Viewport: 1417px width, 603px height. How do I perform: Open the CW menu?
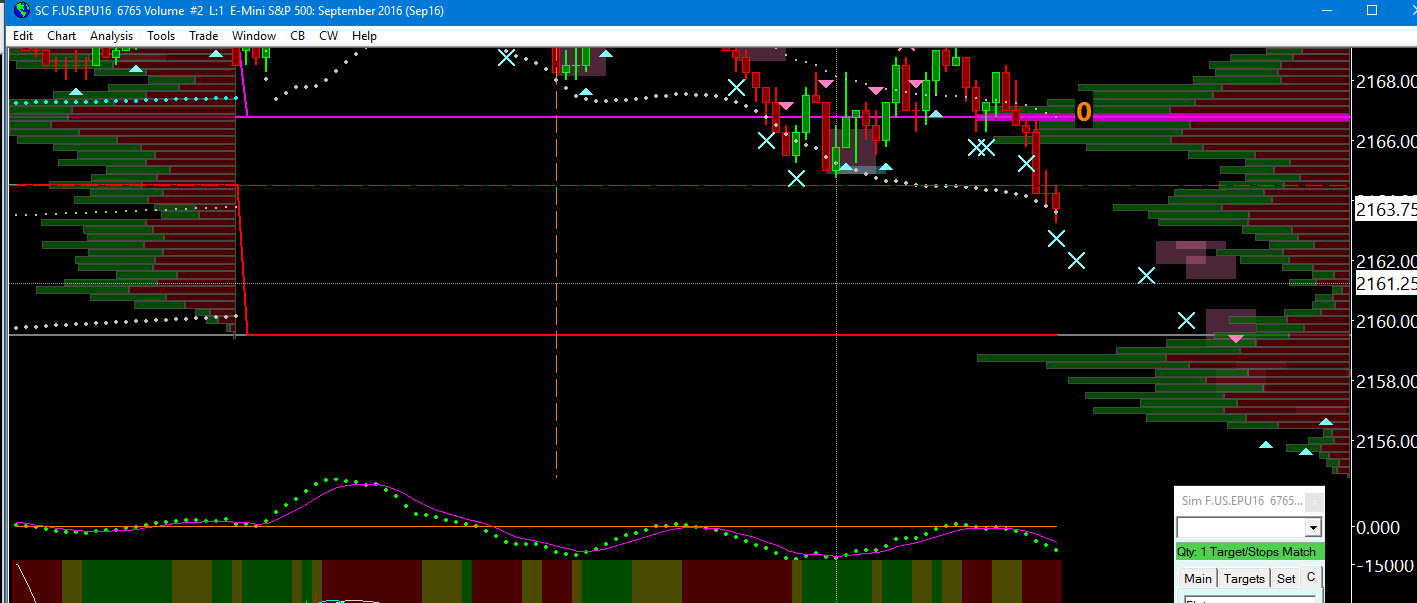pyautogui.click(x=328, y=35)
